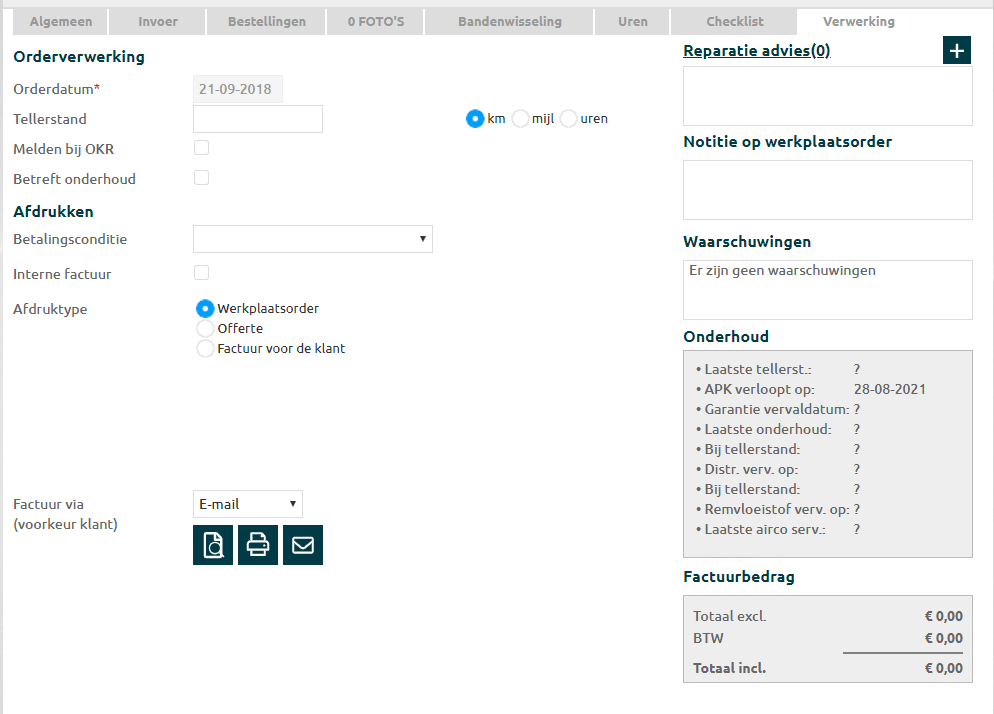Check the Interne factuur checkbox
The width and height of the screenshot is (994, 714).
[x=202, y=273]
